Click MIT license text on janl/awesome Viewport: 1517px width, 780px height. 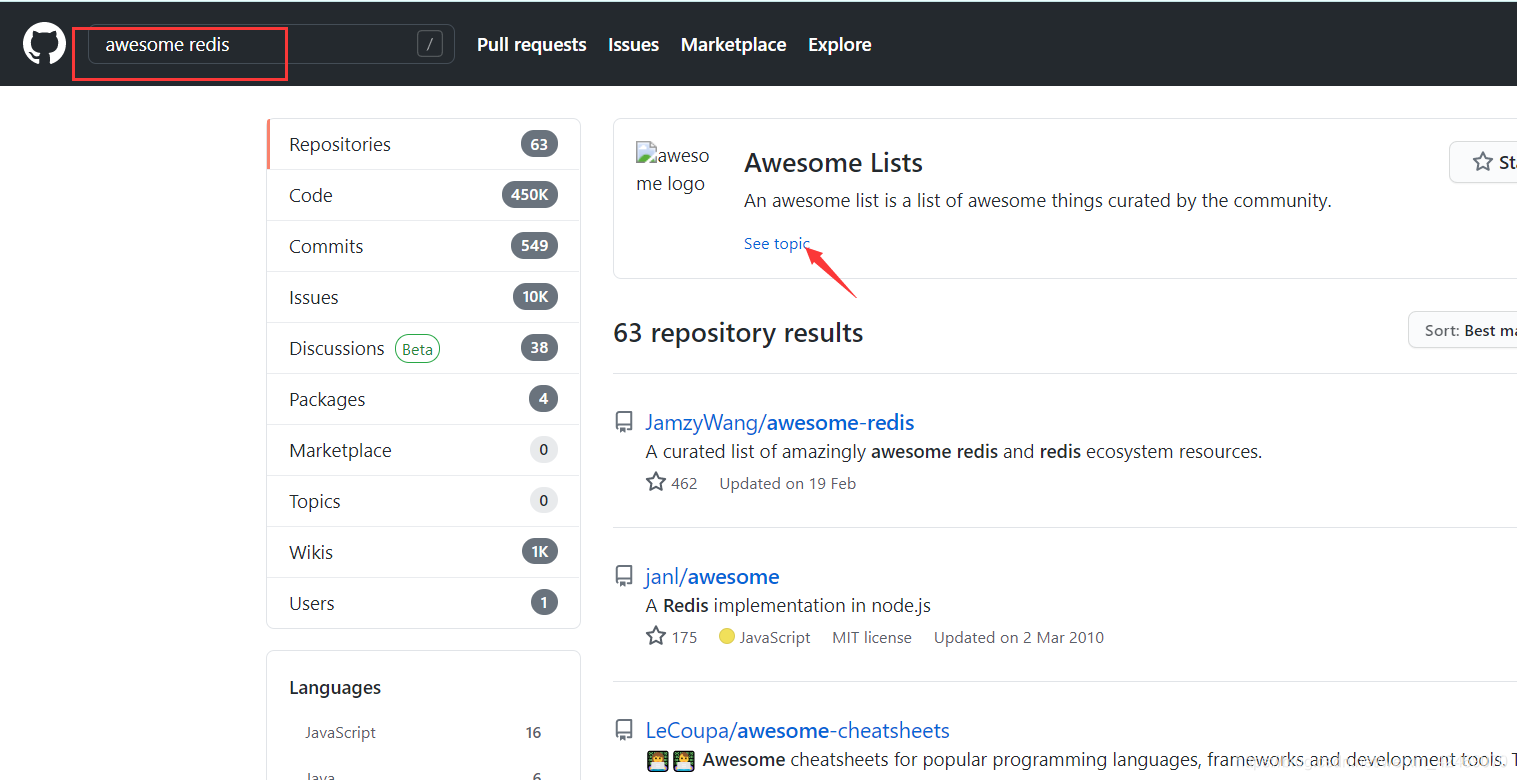coord(872,637)
